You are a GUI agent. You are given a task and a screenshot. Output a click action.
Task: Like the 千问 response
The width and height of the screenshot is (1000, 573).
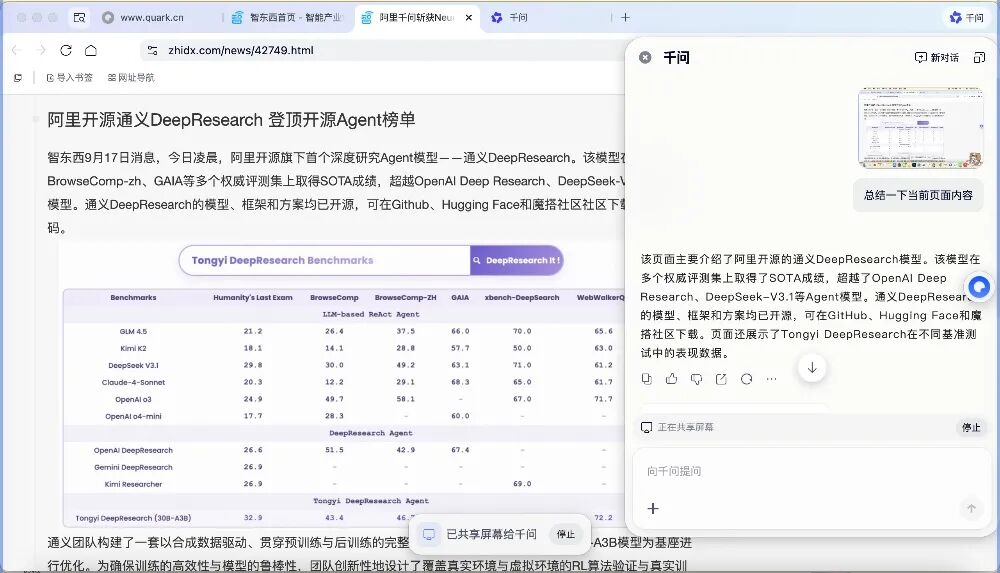672,379
